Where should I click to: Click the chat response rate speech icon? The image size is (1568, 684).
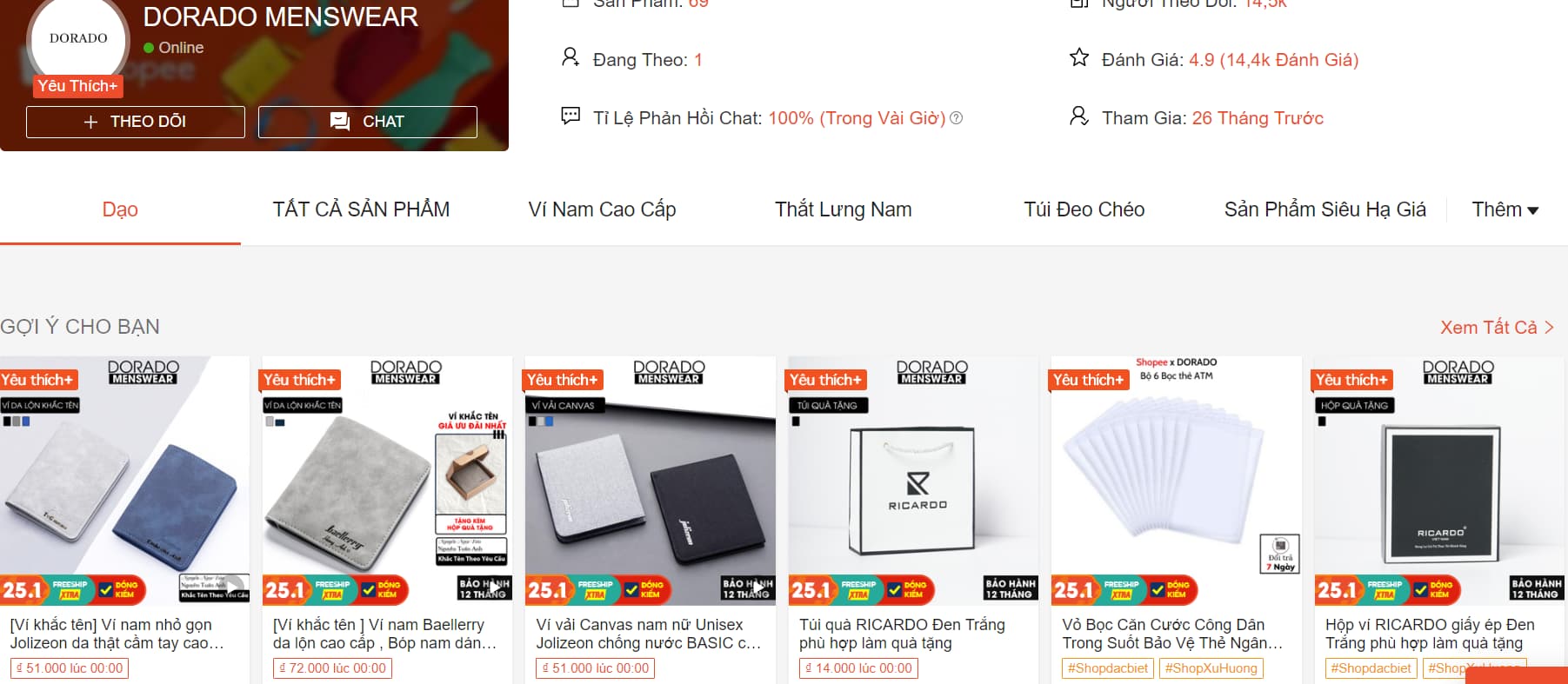570,116
